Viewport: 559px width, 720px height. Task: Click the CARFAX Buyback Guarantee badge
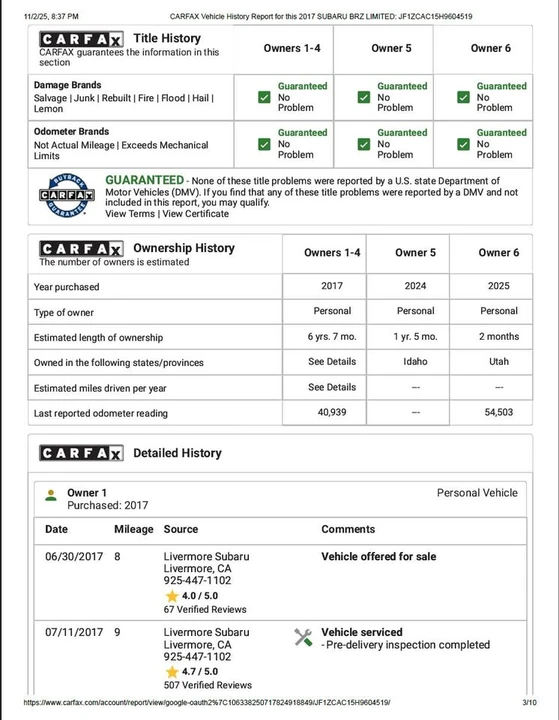tap(67, 196)
